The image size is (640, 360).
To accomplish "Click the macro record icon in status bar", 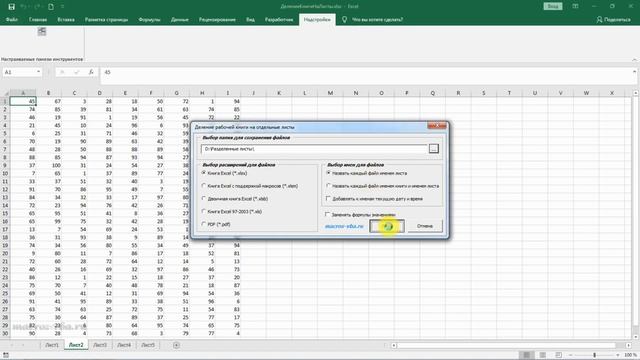I will 6,355.
